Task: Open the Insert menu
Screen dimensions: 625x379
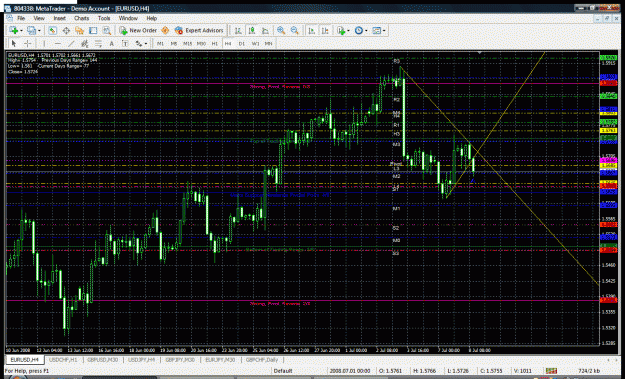Action: [59, 18]
